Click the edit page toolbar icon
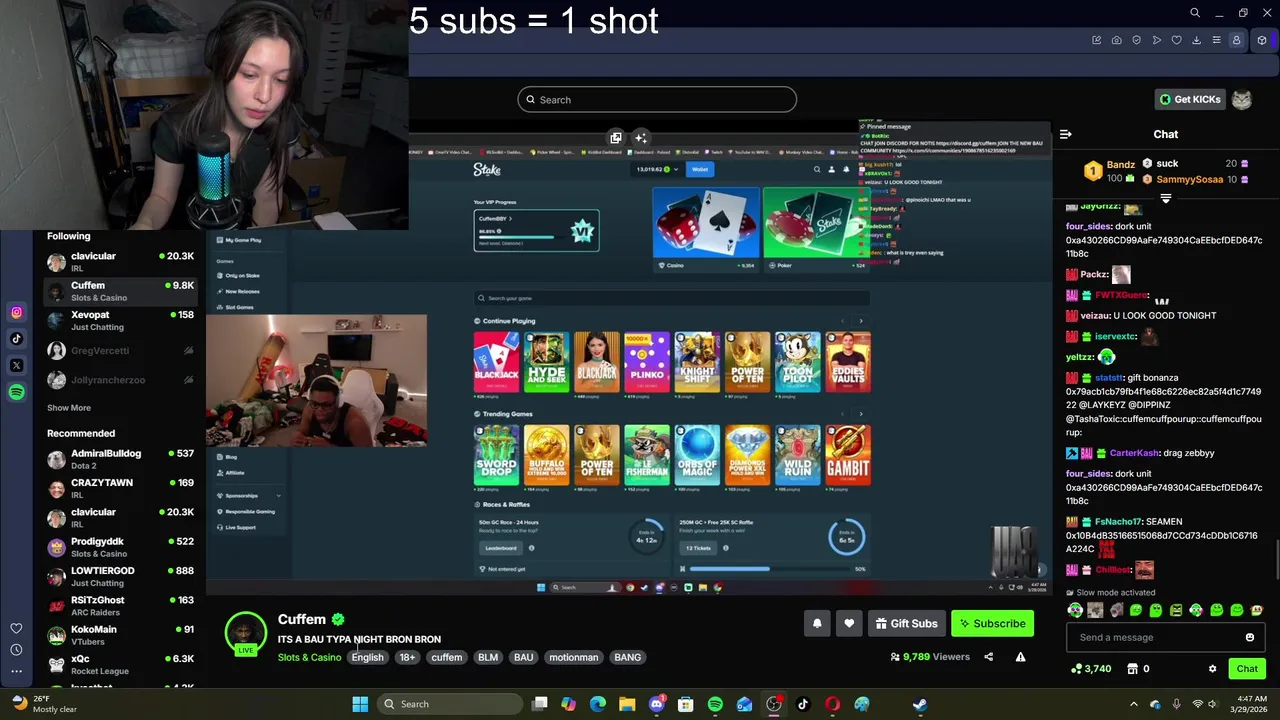Viewport: 1280px width, 720px height. tap(1097, 40)
